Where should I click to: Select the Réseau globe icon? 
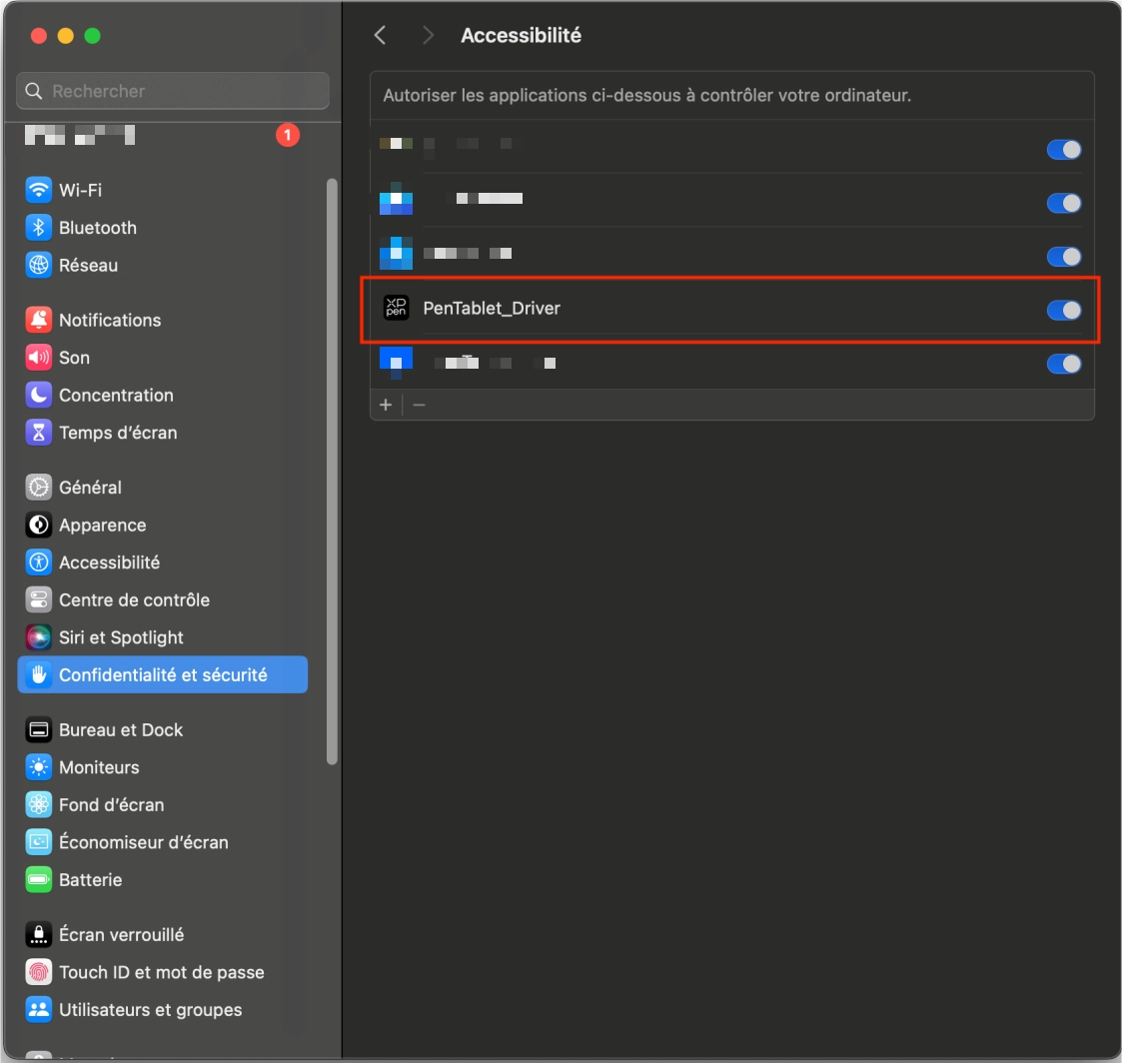38,265
